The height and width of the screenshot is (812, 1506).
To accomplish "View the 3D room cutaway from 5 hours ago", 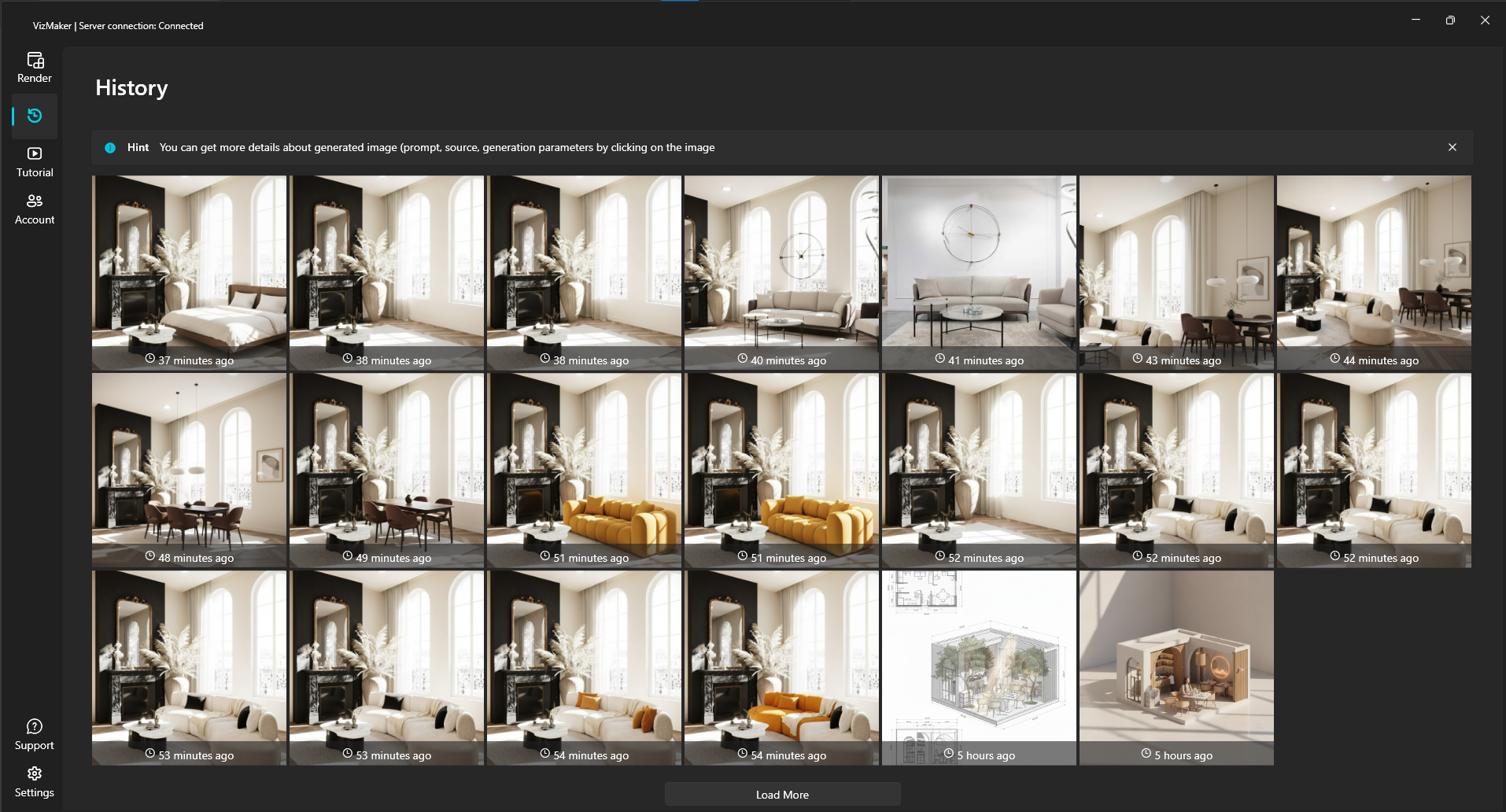I will (x=1176, y=661).
